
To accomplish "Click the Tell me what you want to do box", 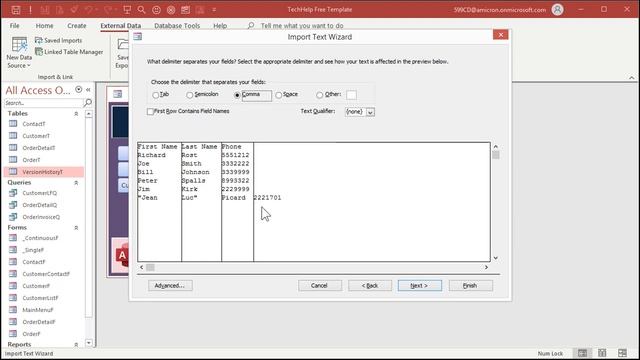I will pyautogui.click(x=302, y=26).
